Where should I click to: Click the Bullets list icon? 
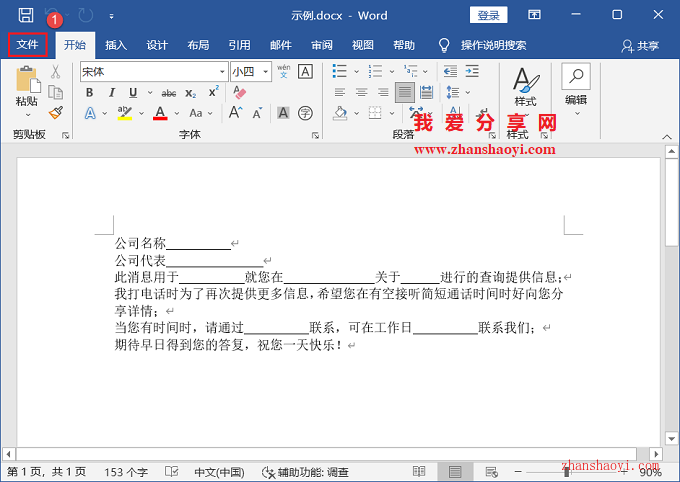coord(340,71)
